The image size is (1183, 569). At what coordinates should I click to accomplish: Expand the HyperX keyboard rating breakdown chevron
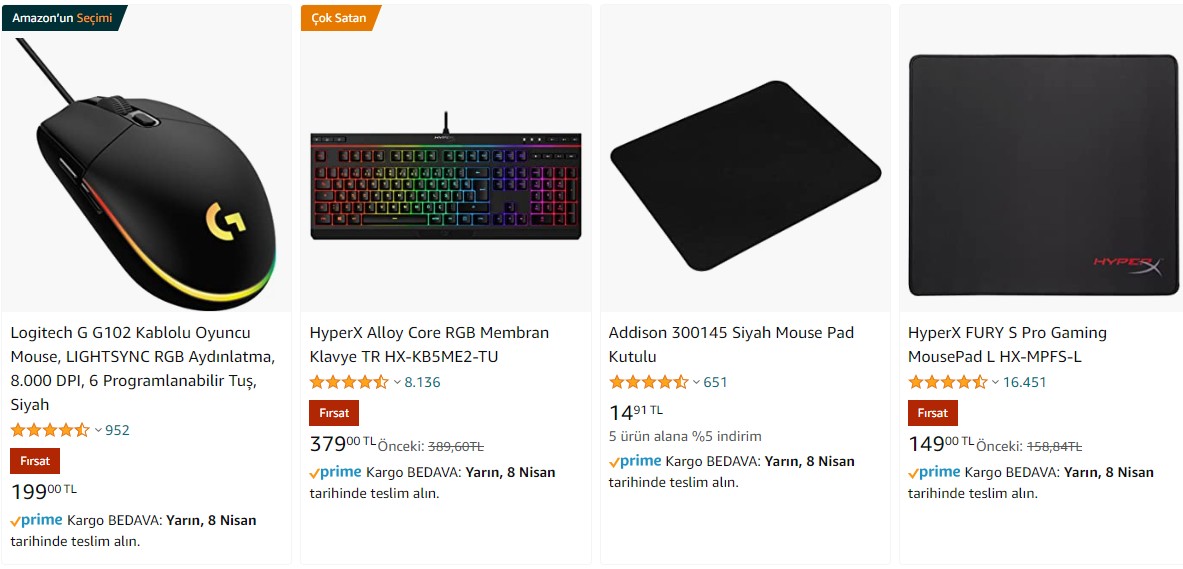click(397, 382)
